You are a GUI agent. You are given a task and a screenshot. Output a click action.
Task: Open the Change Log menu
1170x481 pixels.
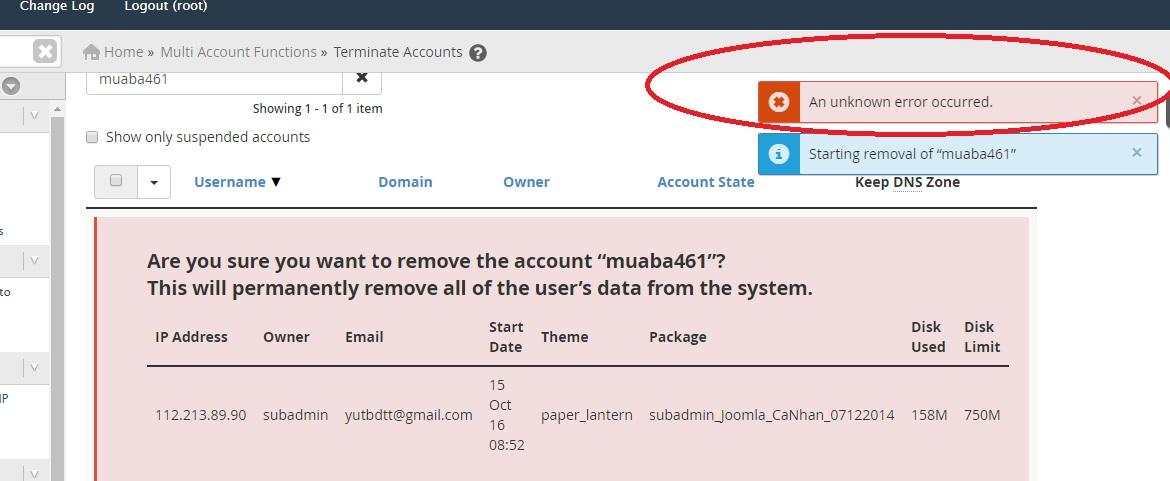[57, 7]
